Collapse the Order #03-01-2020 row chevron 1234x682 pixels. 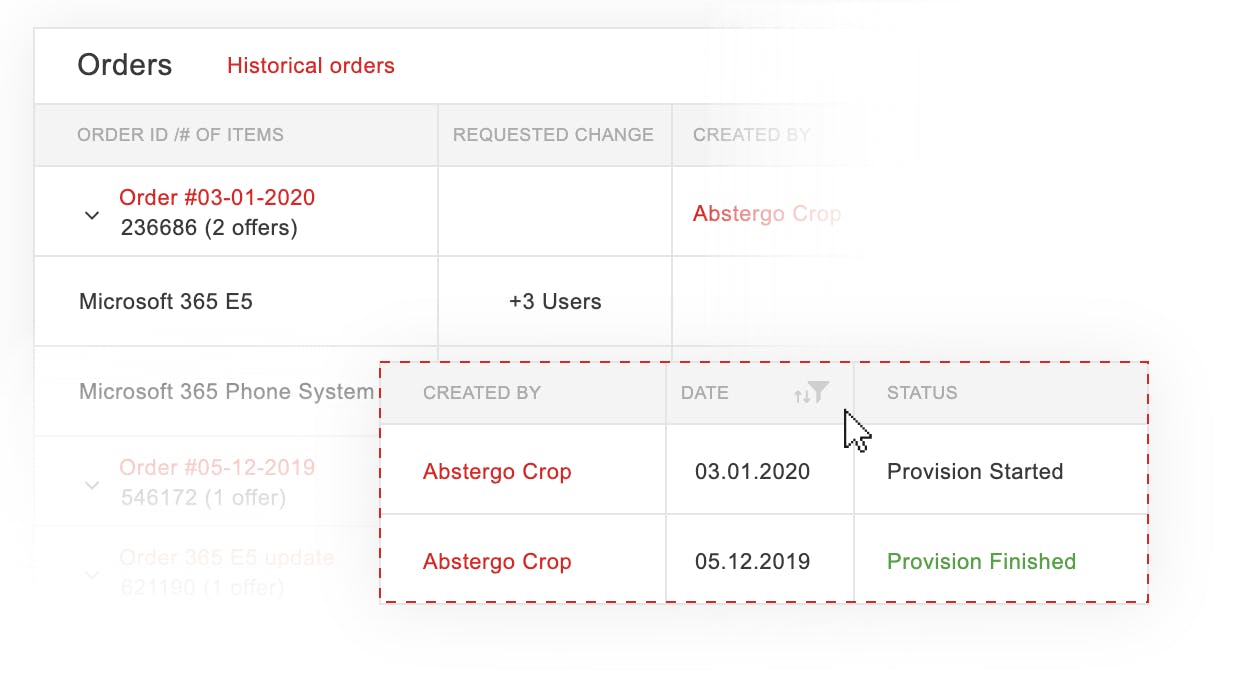pos(92,215)
